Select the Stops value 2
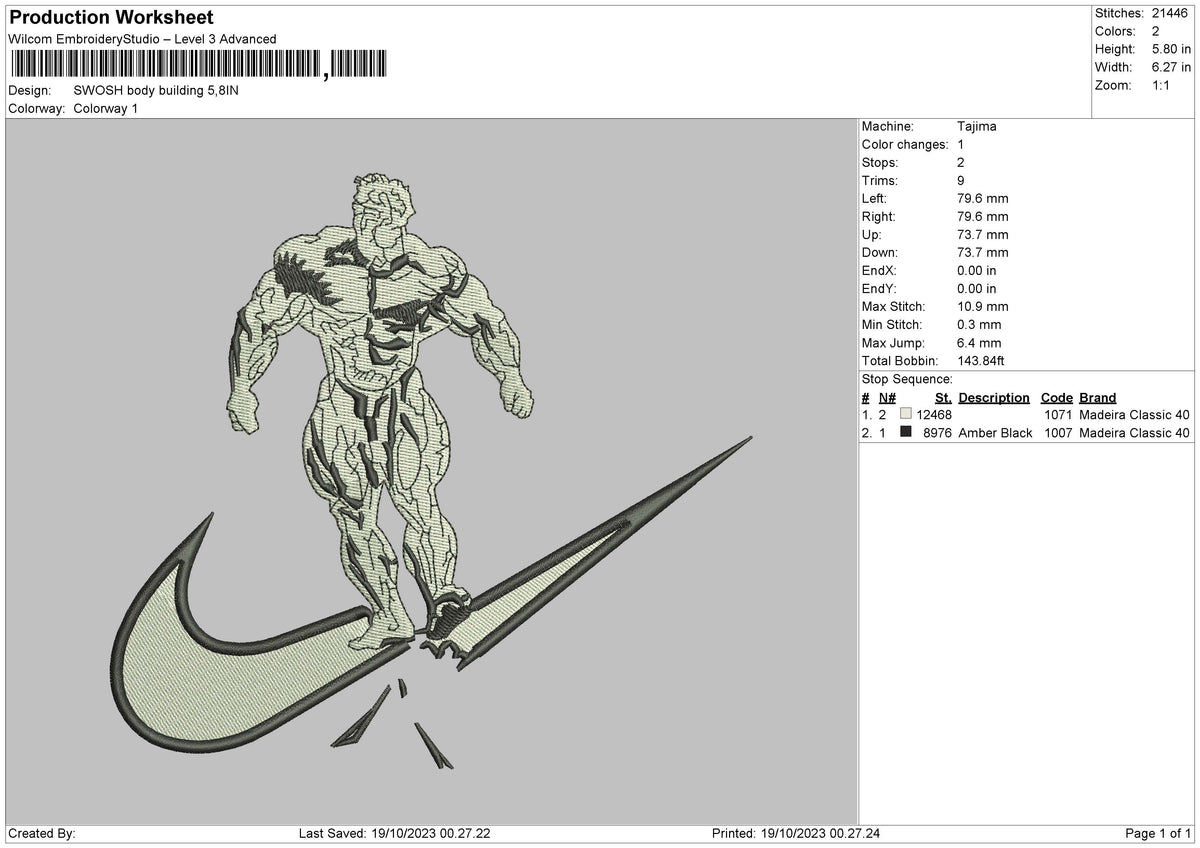 961,163
